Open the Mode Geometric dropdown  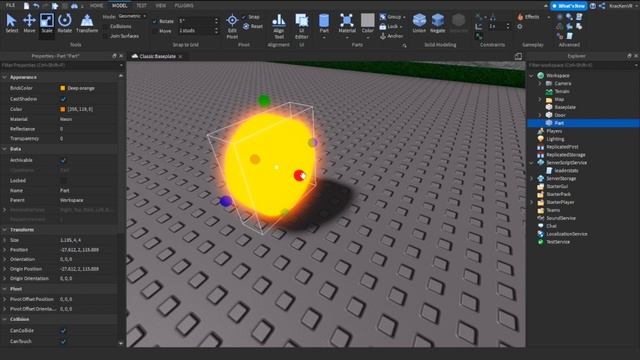pos(132,16)
